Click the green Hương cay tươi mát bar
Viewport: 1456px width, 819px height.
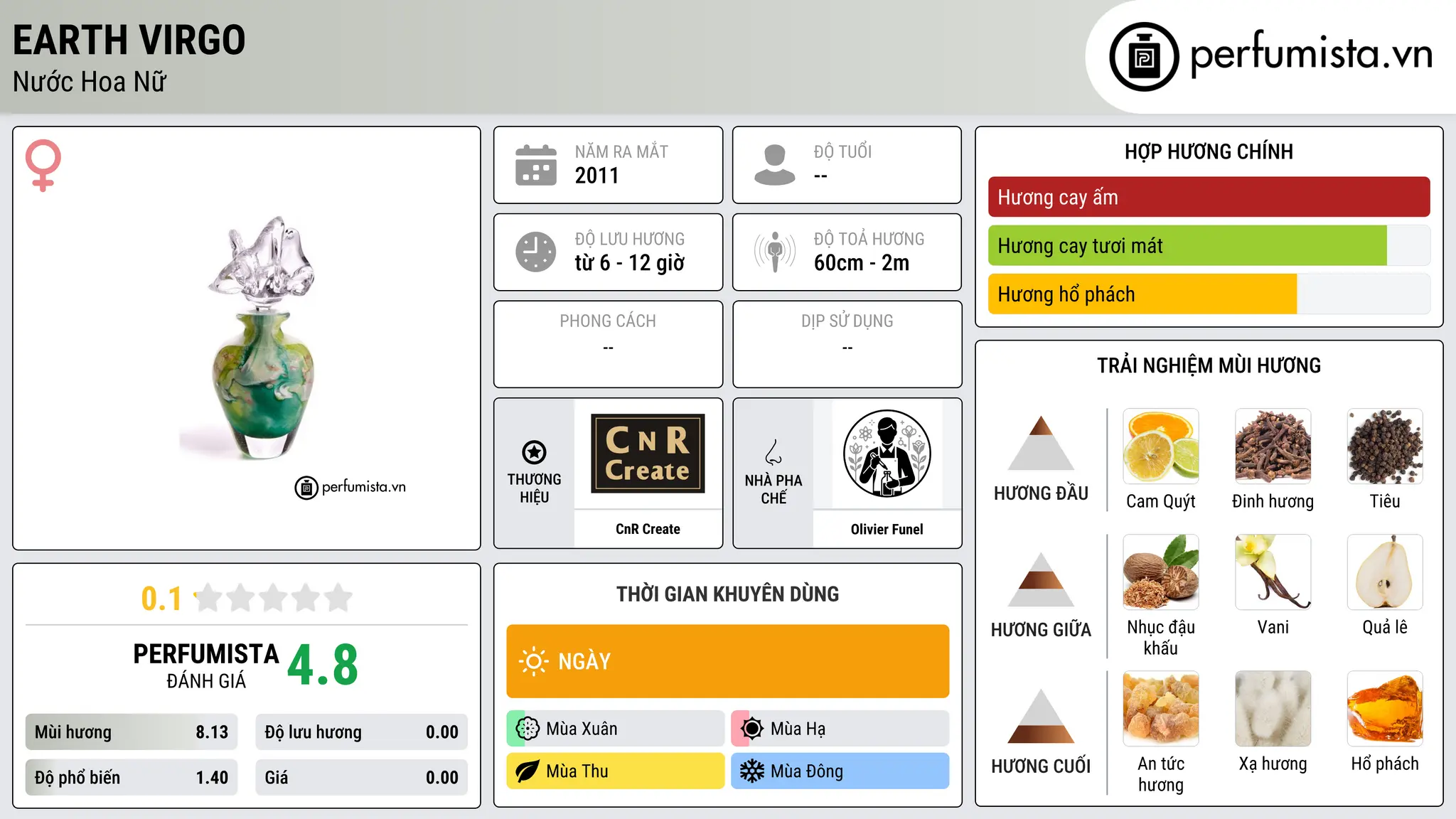1187,246
